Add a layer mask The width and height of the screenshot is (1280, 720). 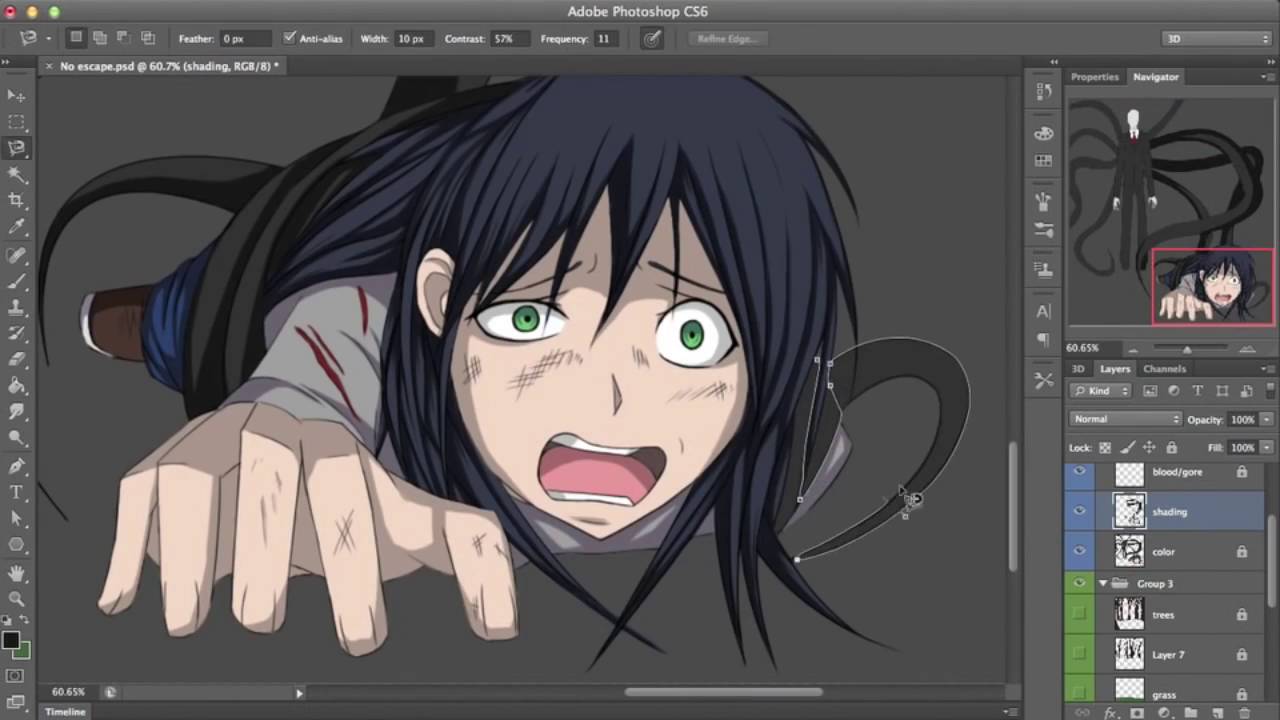(x=1137, y=713)
